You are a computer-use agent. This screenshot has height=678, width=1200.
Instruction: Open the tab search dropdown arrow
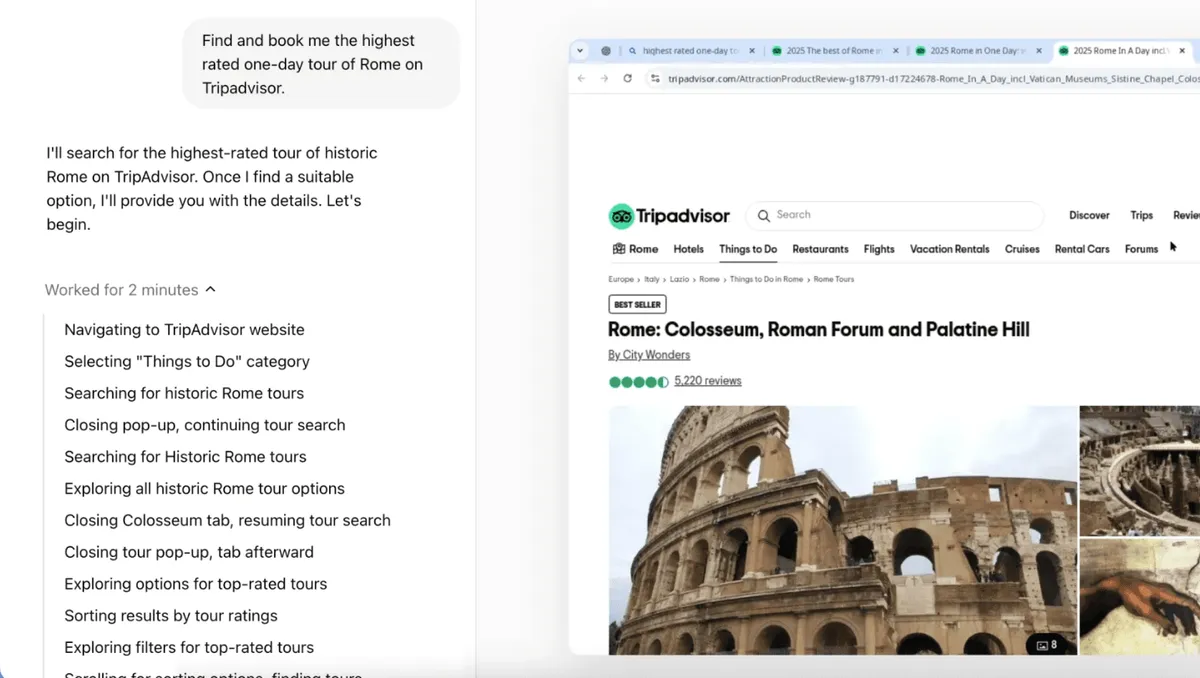pyautogui.click(x=580, y=50)
